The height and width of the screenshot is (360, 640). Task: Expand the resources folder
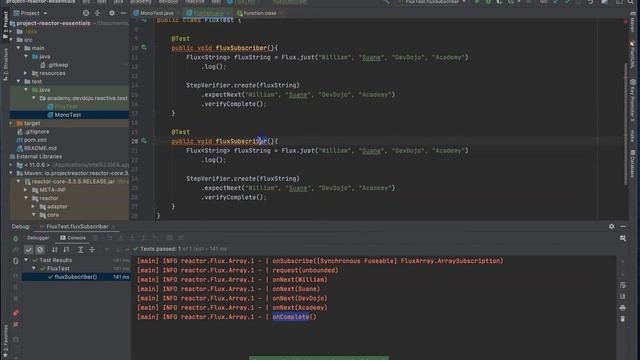26,73
